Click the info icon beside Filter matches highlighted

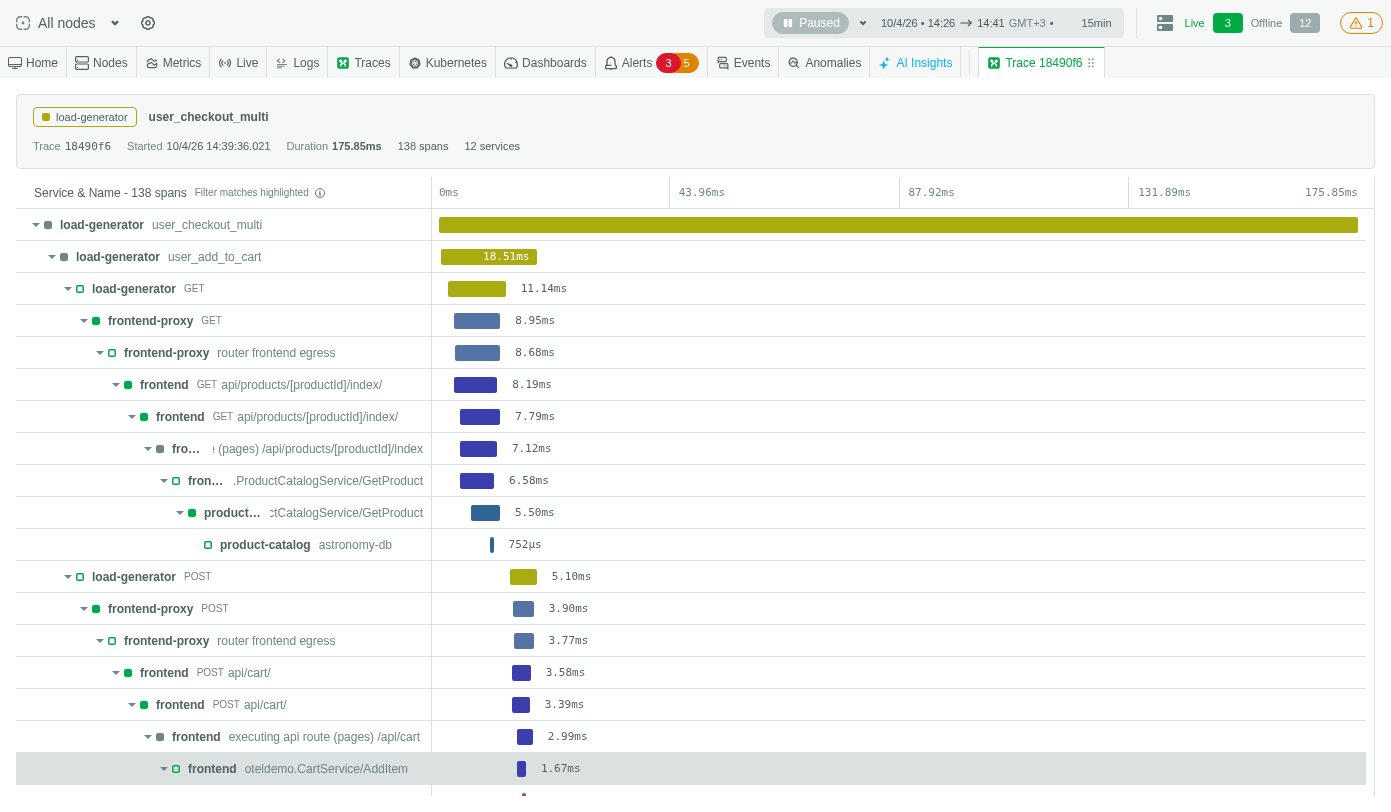(320, 193)
